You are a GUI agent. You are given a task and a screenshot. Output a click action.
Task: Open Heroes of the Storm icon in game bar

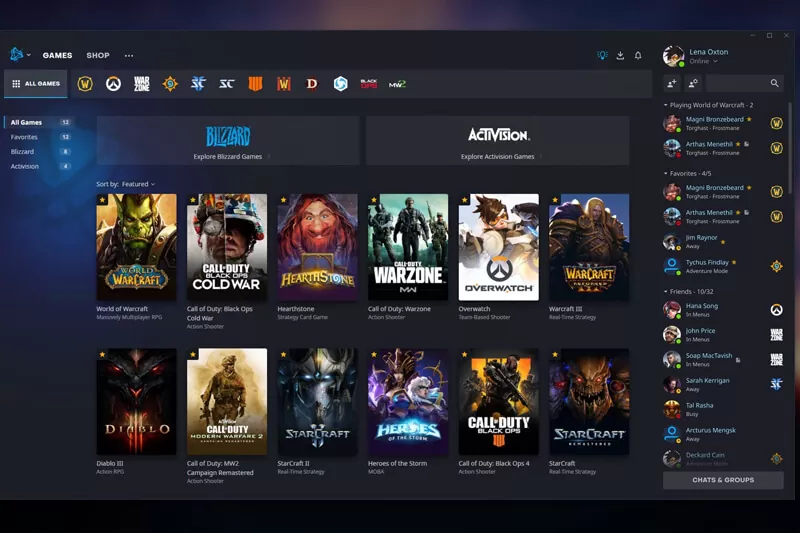tap(340, 84)
